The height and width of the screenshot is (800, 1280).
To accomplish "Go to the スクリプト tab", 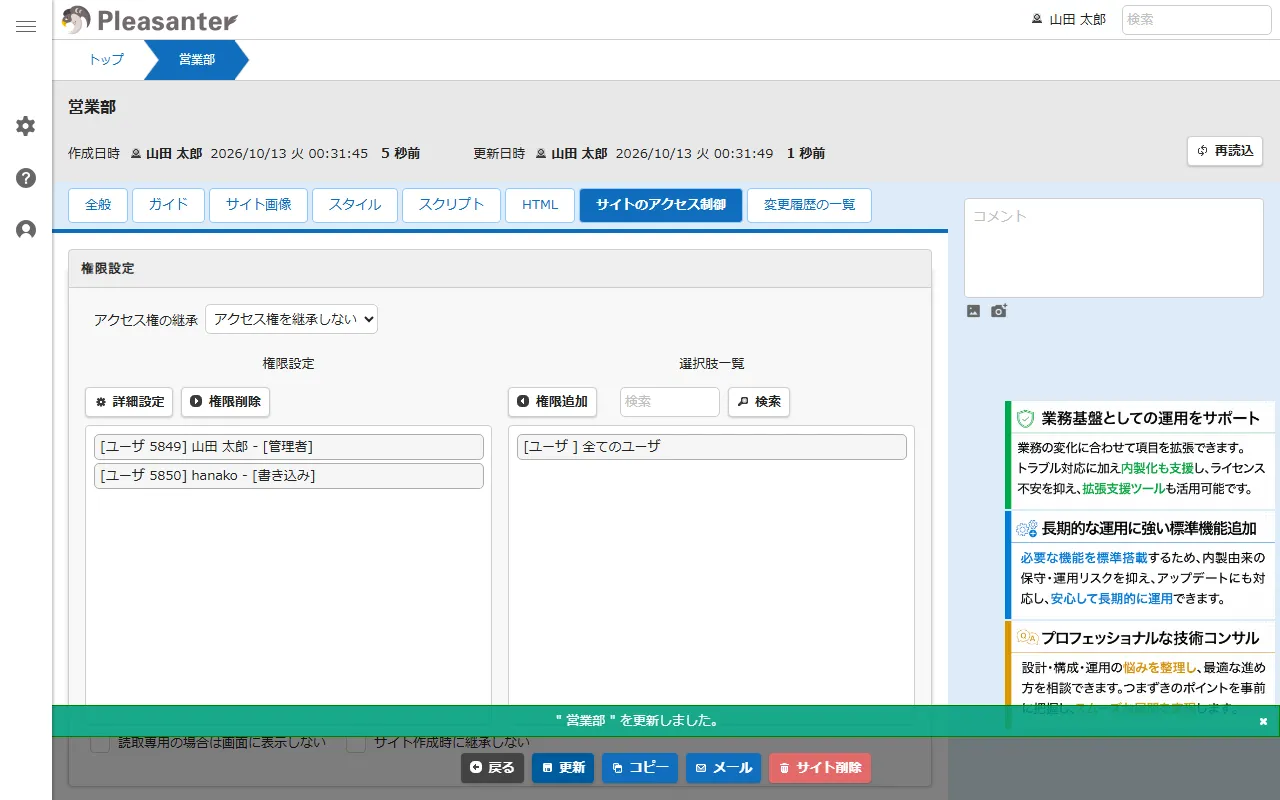I will click(x=451, y=205).
